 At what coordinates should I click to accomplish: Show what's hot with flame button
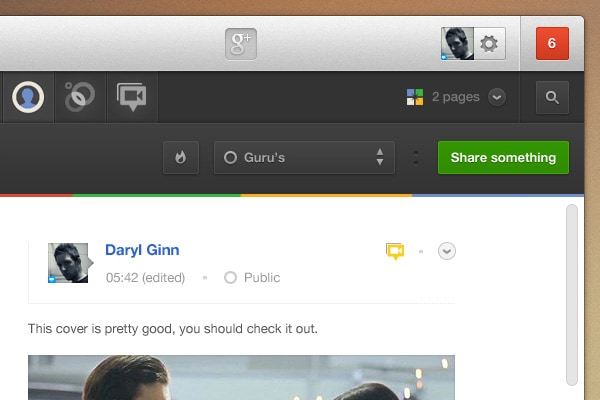pyautogui.click(x=181, y=157)
